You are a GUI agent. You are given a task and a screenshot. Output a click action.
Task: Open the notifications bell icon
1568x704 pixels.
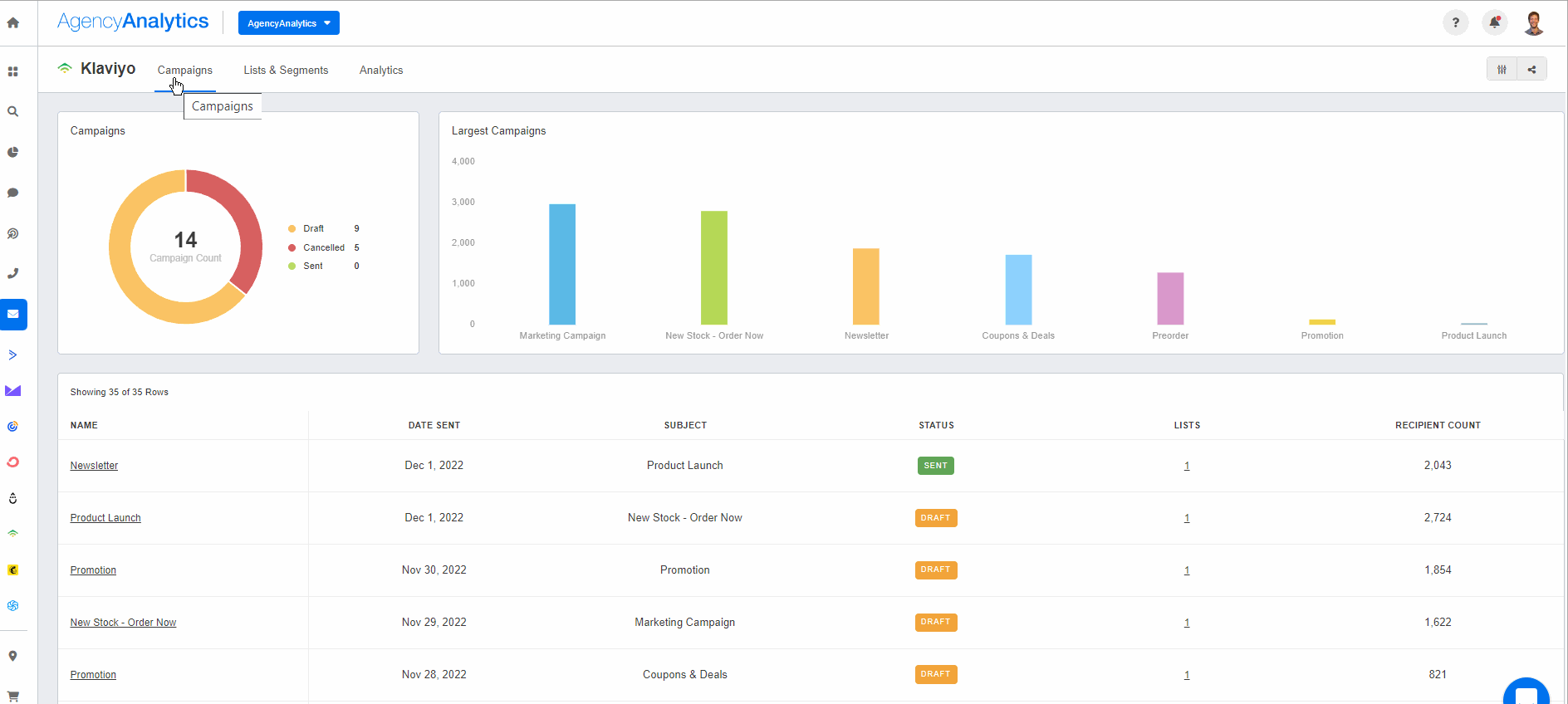tap(1495, 23)
